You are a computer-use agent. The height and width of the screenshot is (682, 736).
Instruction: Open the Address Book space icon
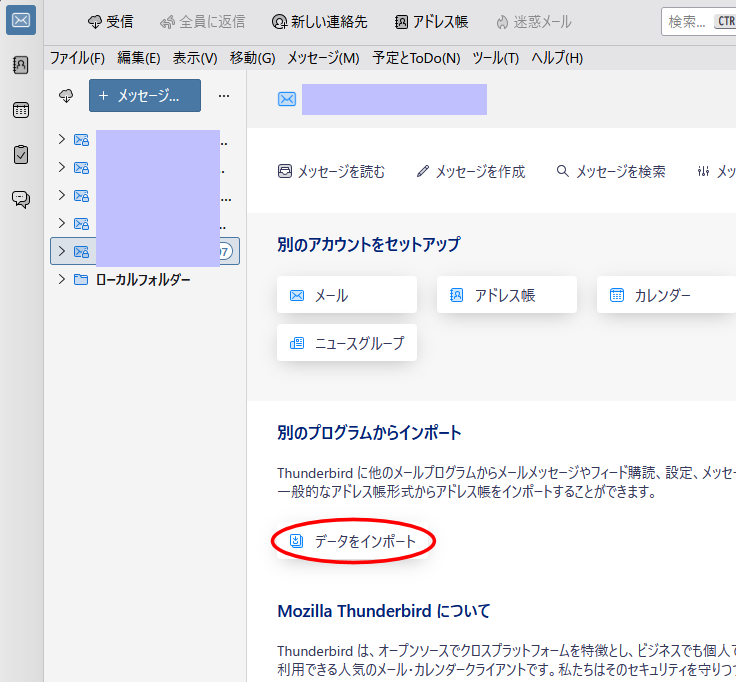(x=21, y=65)
